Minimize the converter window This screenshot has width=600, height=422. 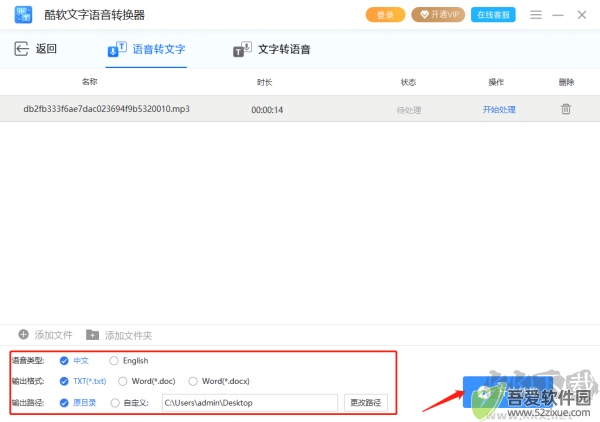[x=558, y=15]
